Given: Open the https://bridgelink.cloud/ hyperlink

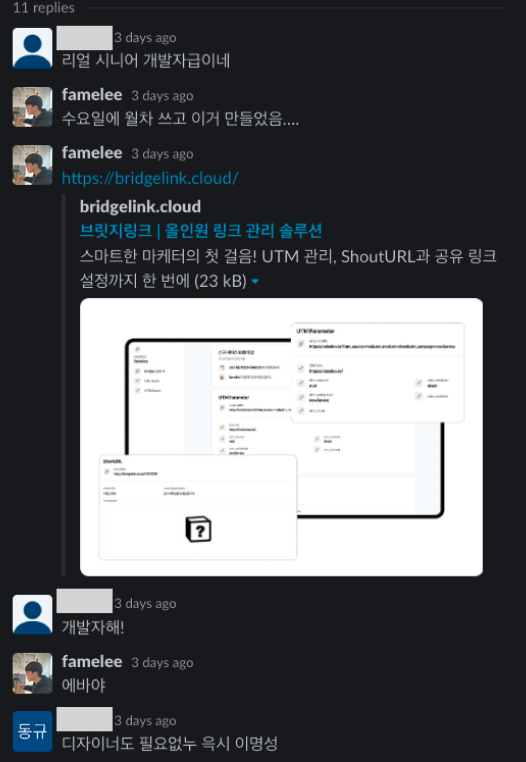Looking at the screenshot, I should (x=150, y=178).
